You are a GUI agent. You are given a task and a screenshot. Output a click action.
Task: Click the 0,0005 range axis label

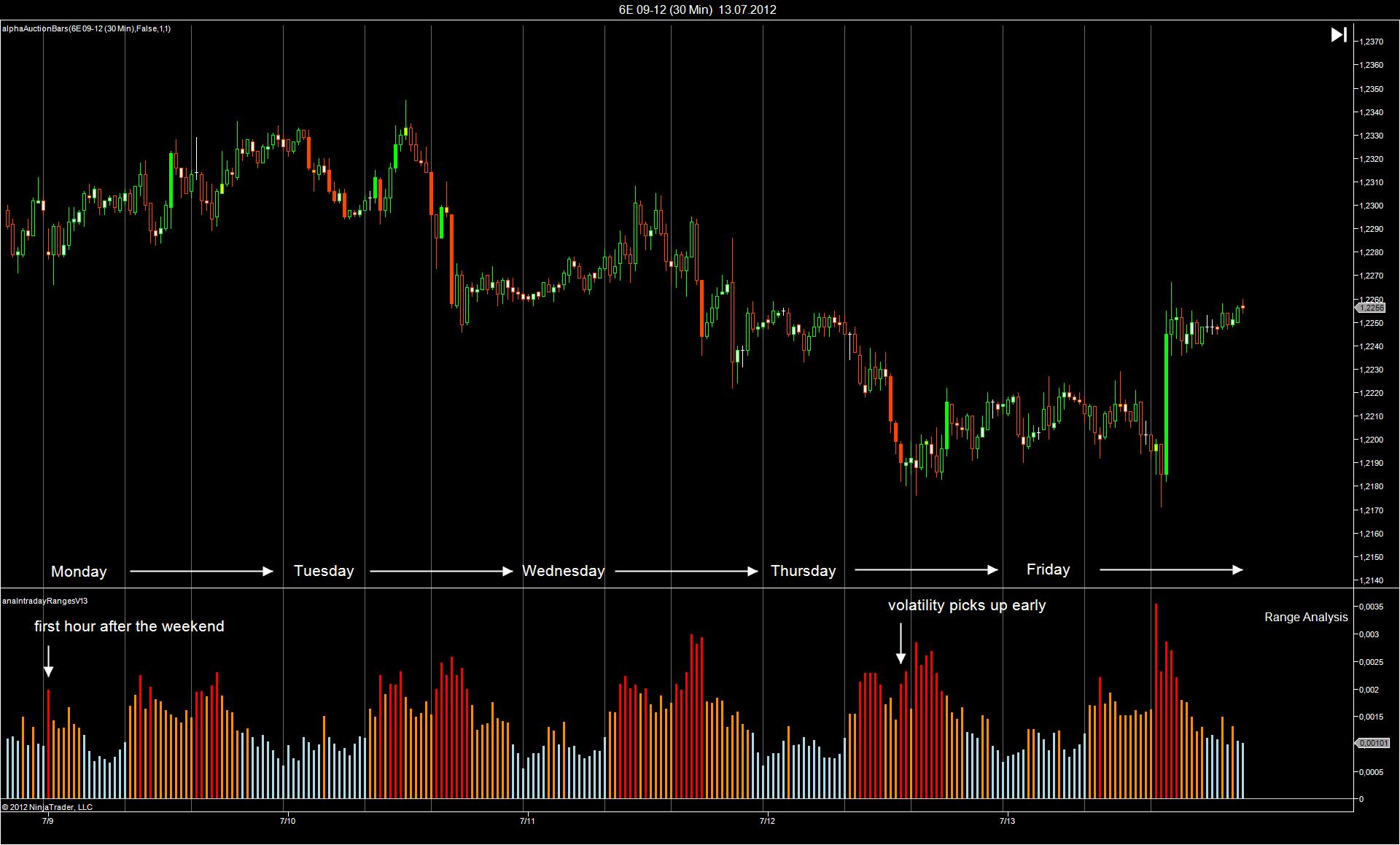pyautogui.click(x=1372, y=772)
